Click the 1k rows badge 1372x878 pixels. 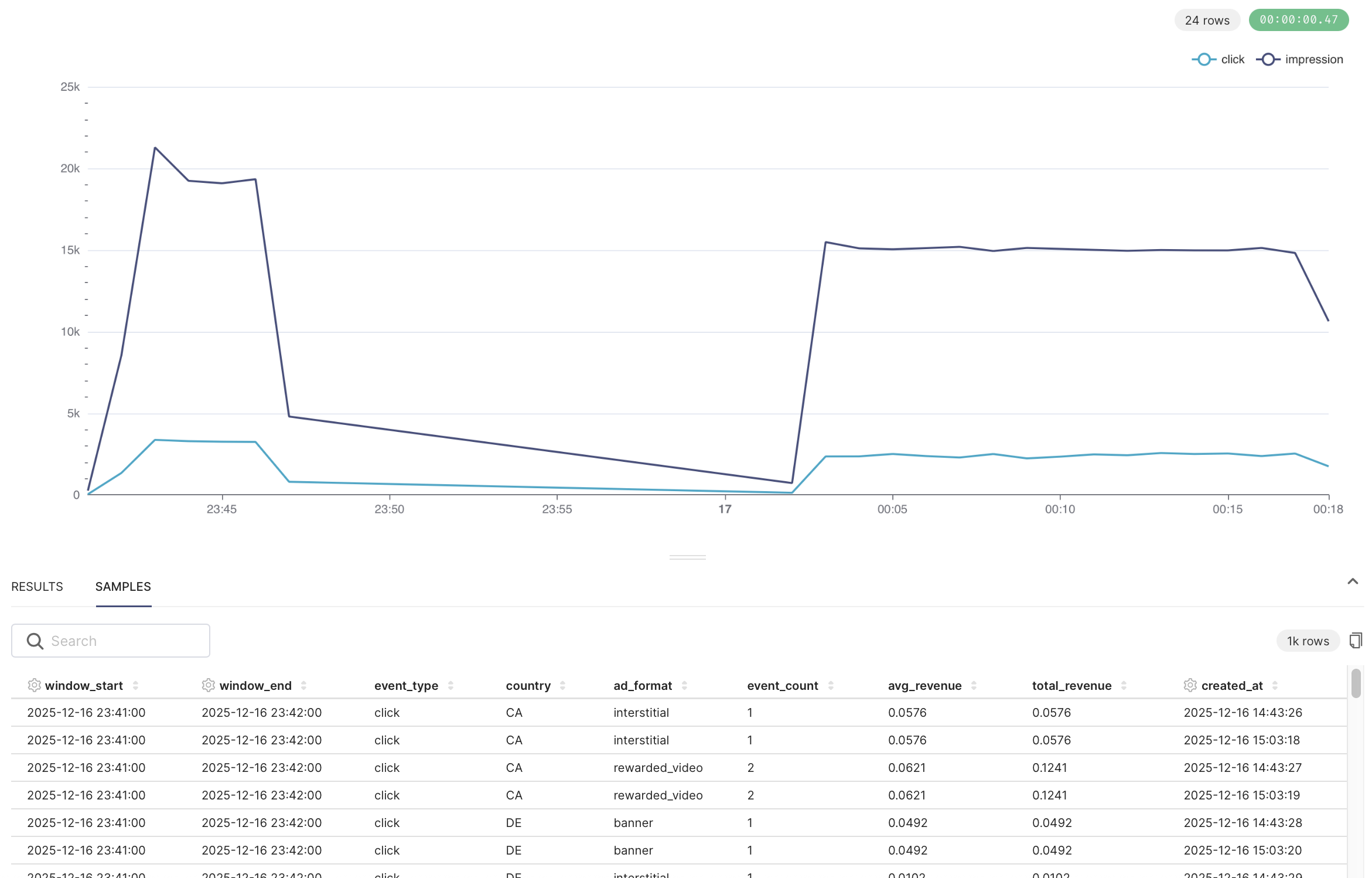tap(1308, 641)
